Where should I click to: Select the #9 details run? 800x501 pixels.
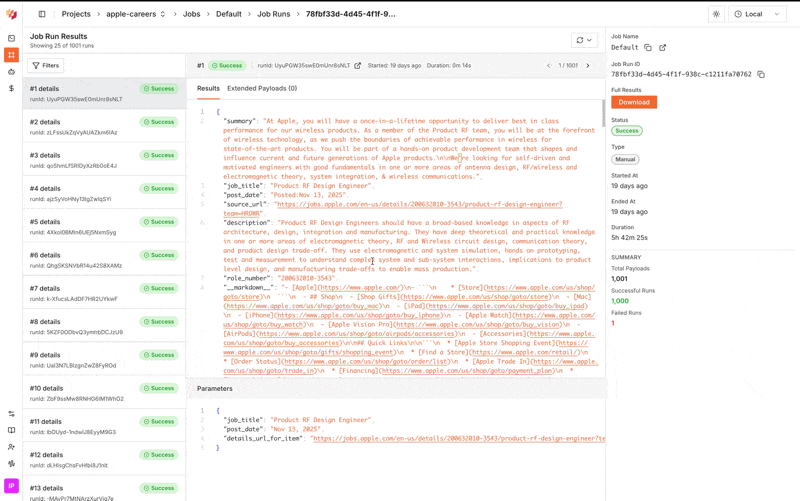pos(104,360)
